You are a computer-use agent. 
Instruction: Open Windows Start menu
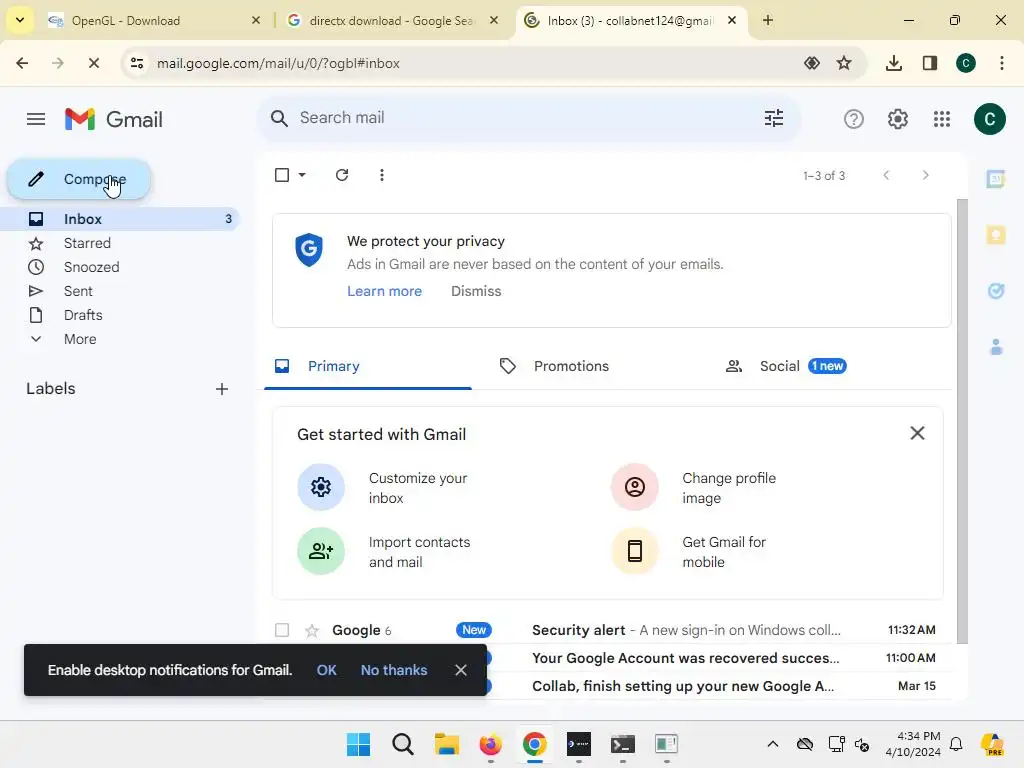coord(358,744)
